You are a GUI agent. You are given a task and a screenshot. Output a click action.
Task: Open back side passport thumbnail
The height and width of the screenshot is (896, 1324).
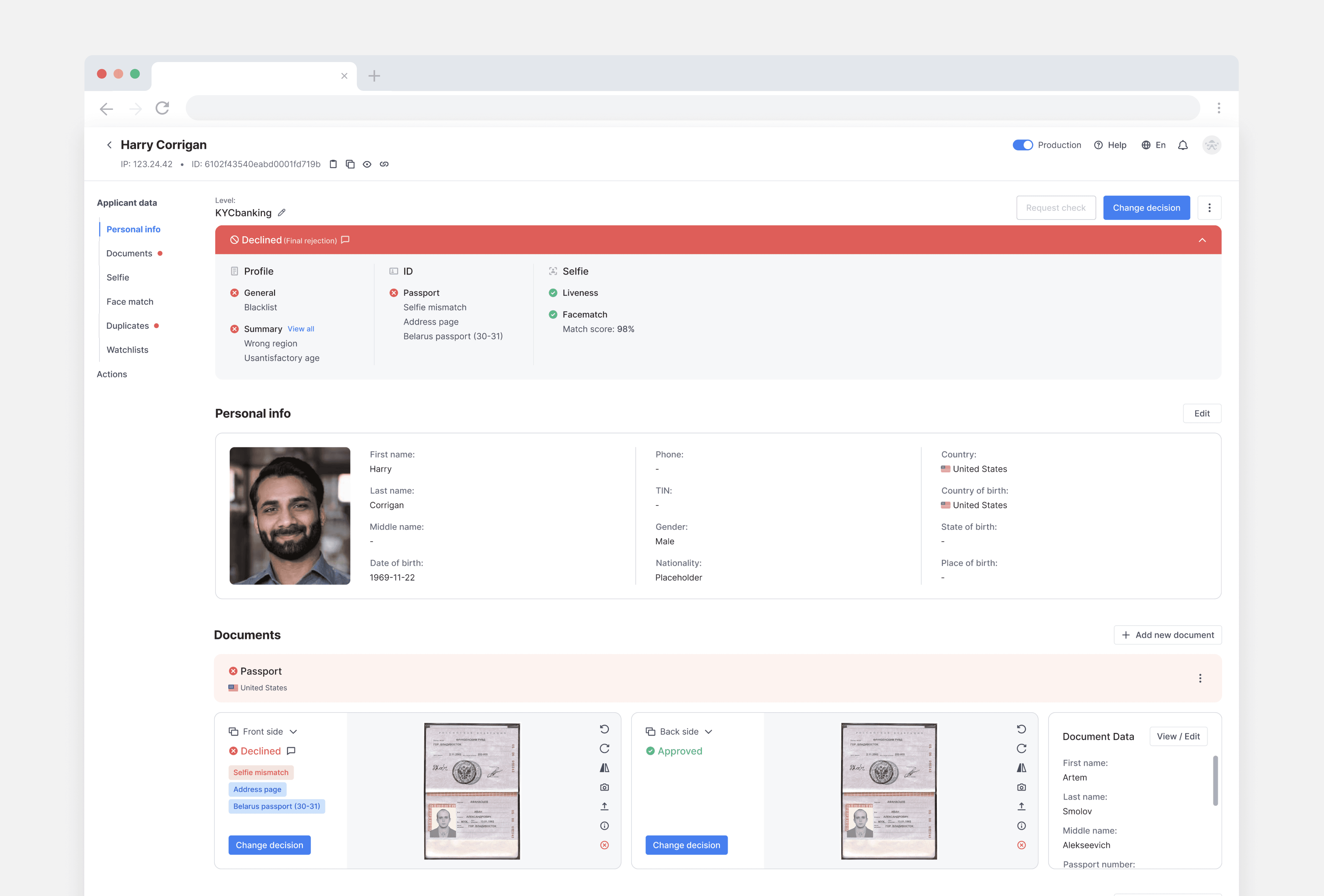click(889, 791)
